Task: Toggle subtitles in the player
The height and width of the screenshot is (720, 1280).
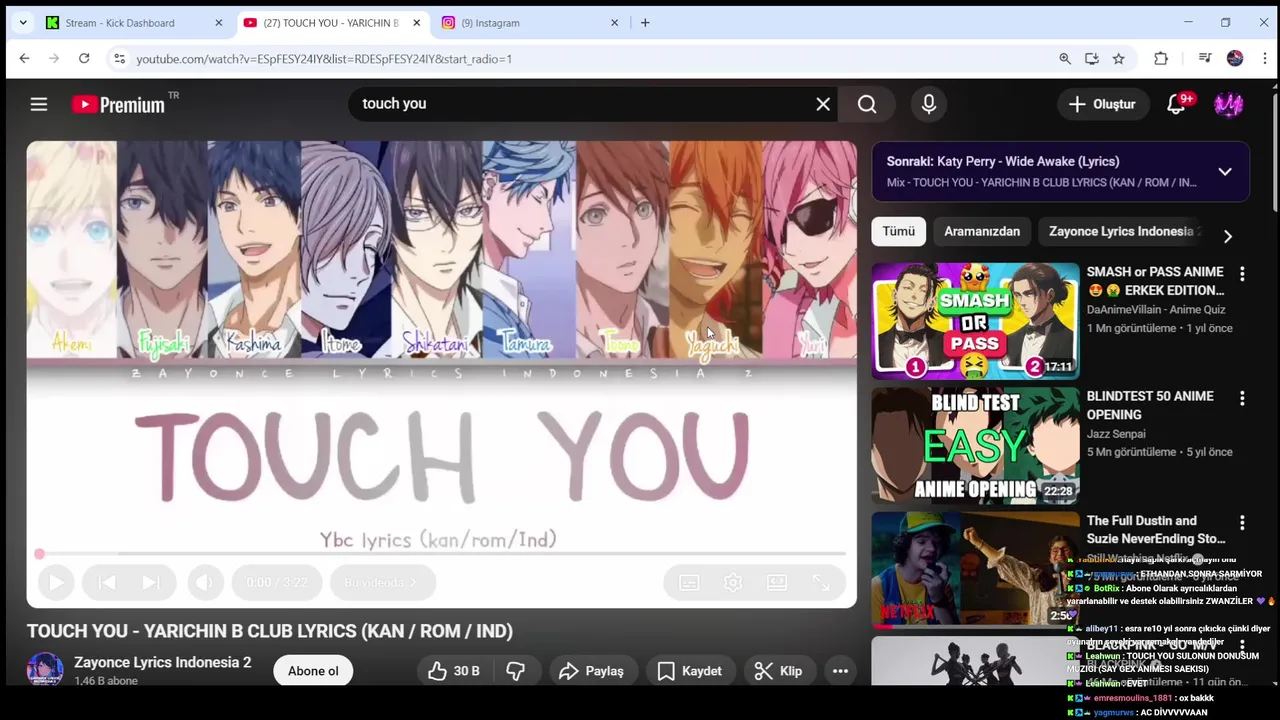Action: (689, 582)
